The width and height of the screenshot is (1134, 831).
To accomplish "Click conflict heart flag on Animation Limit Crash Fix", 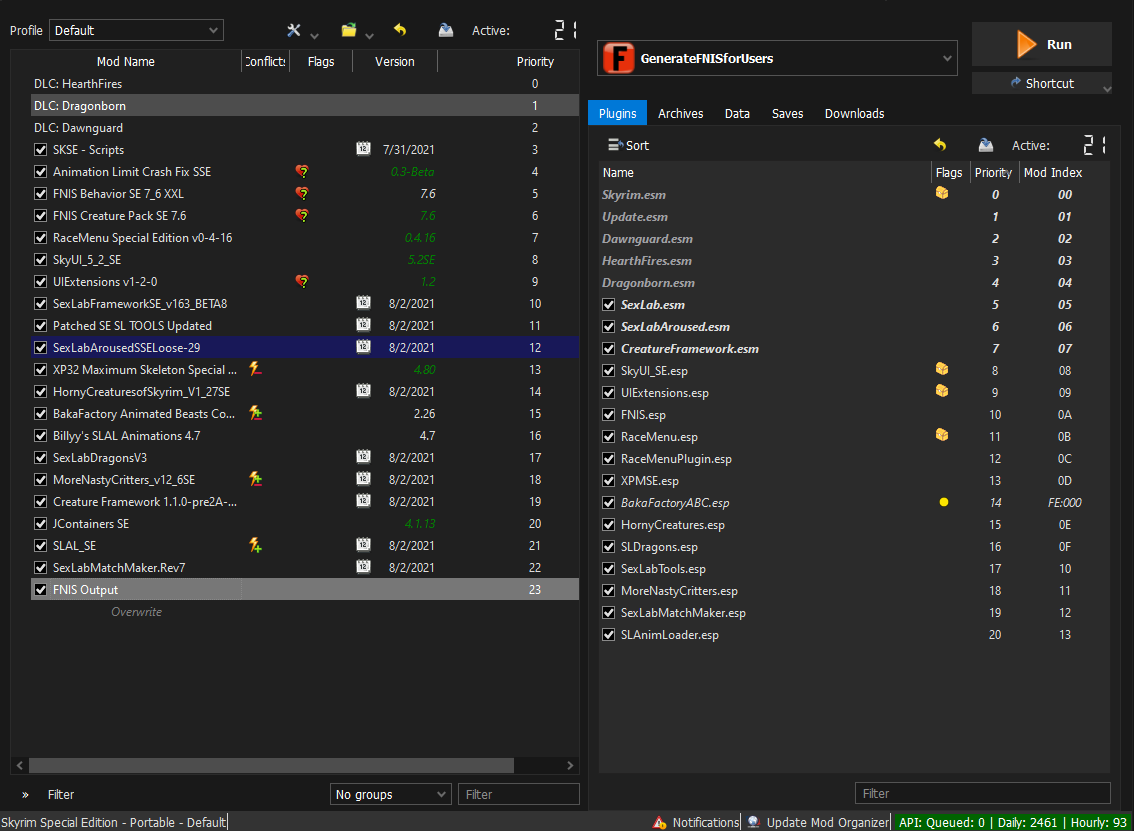I will 302,171.
